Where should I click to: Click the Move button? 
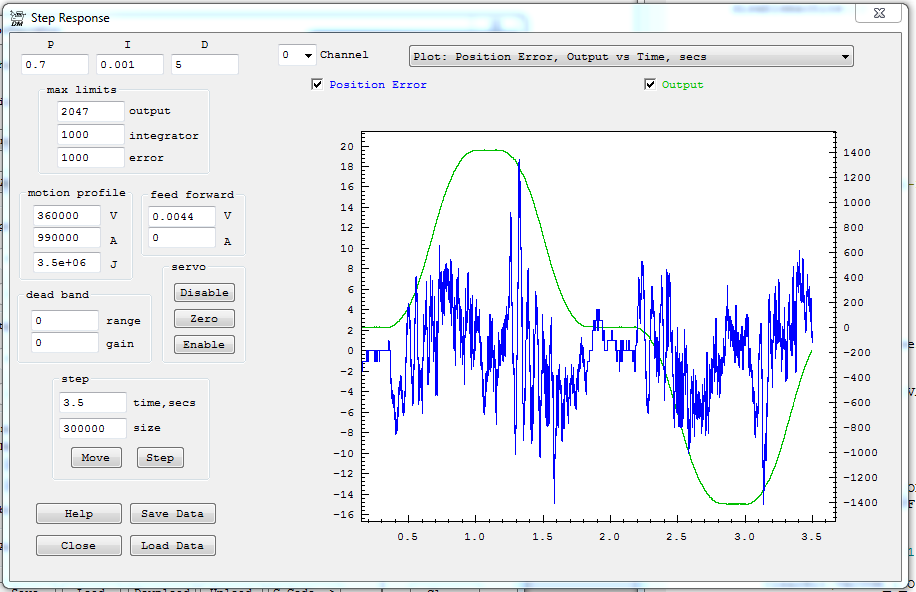96,458
